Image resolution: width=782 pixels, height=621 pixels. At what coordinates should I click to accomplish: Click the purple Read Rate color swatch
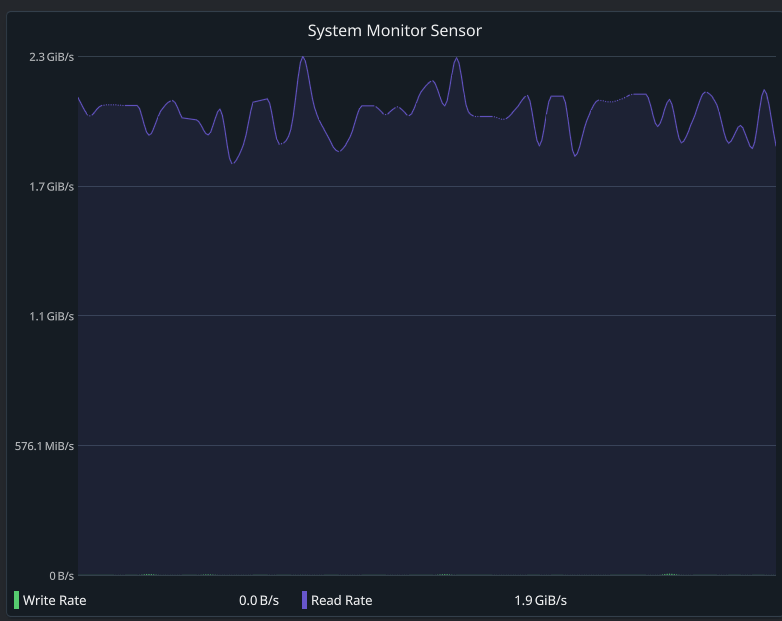304,600
